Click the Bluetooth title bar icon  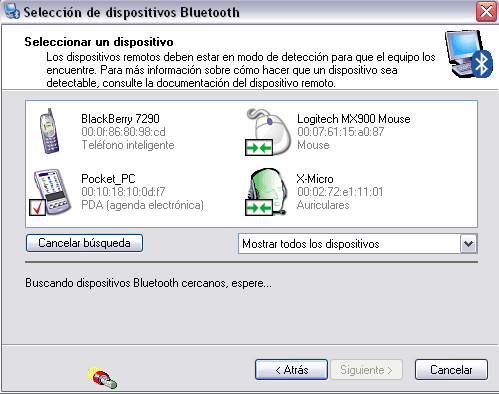12,11
